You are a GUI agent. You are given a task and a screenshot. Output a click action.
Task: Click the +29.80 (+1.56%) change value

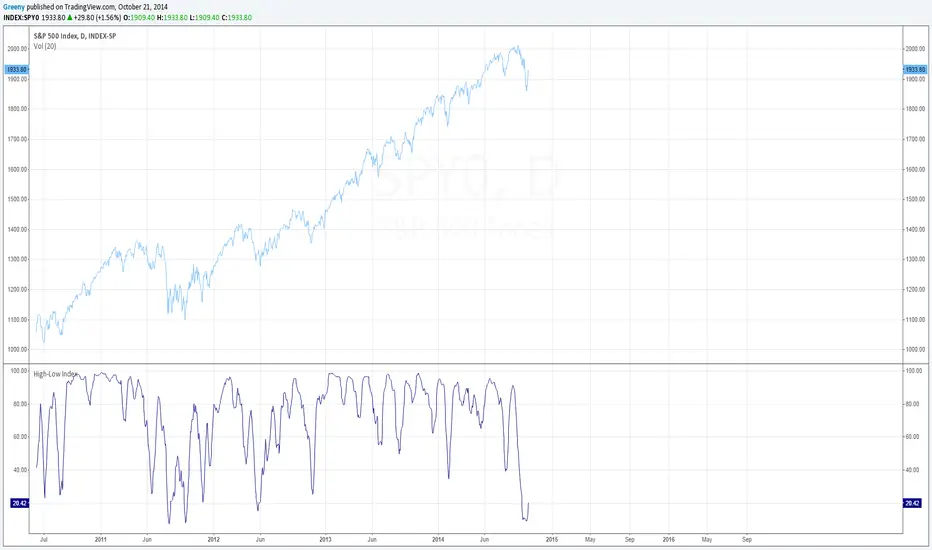click(97, 18)
